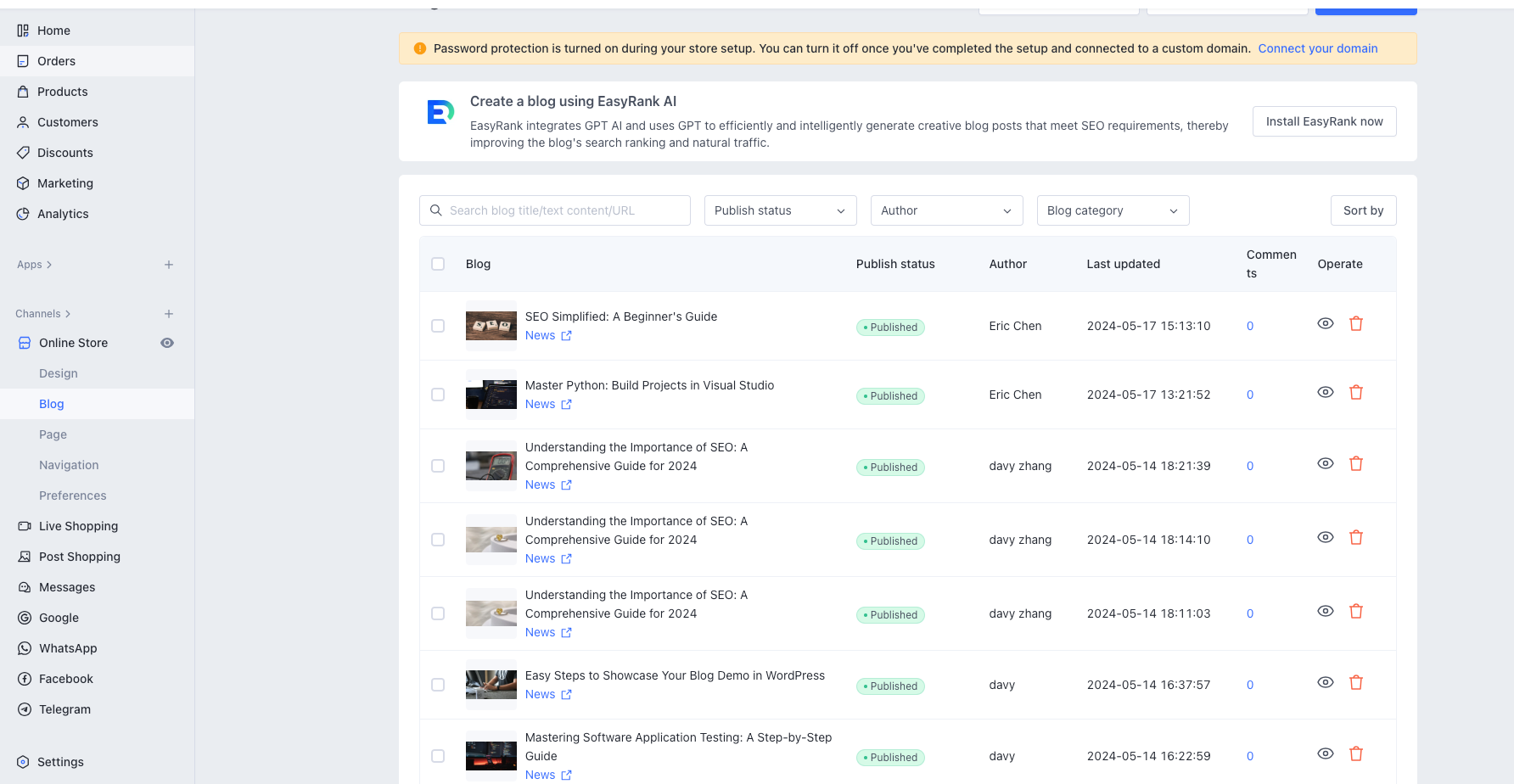Check the Master Python blog row

438,395
